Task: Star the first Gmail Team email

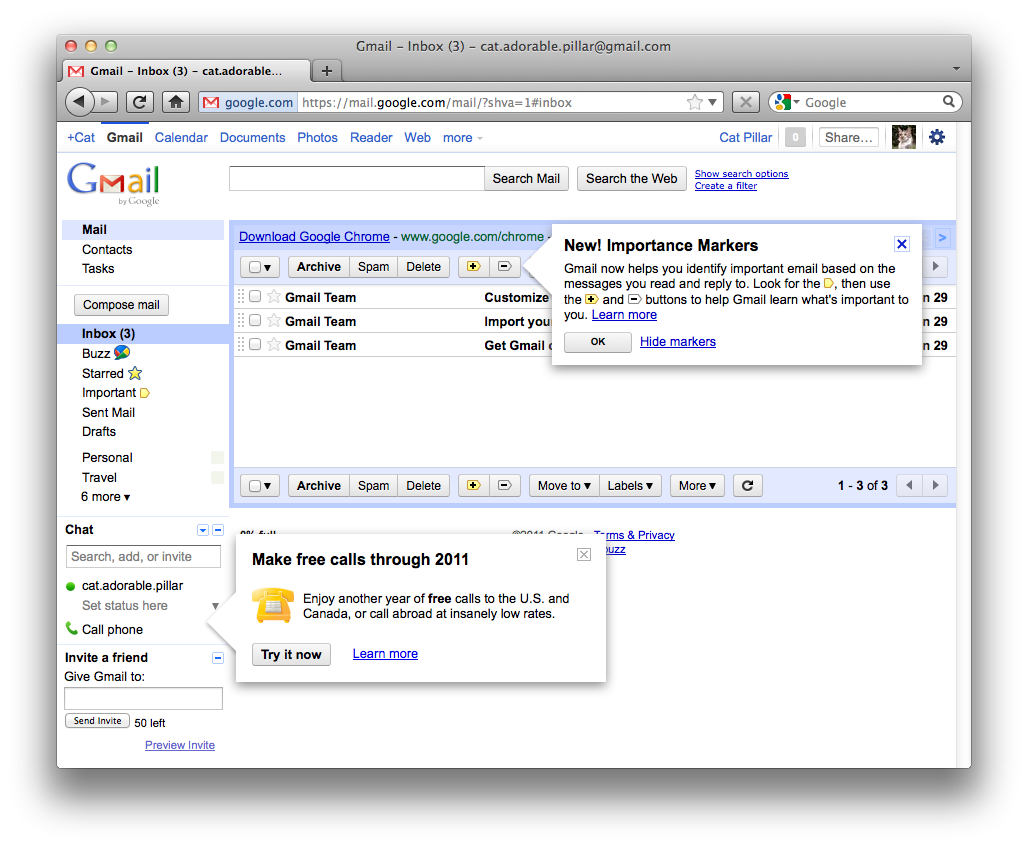Action: click(274, 297)
